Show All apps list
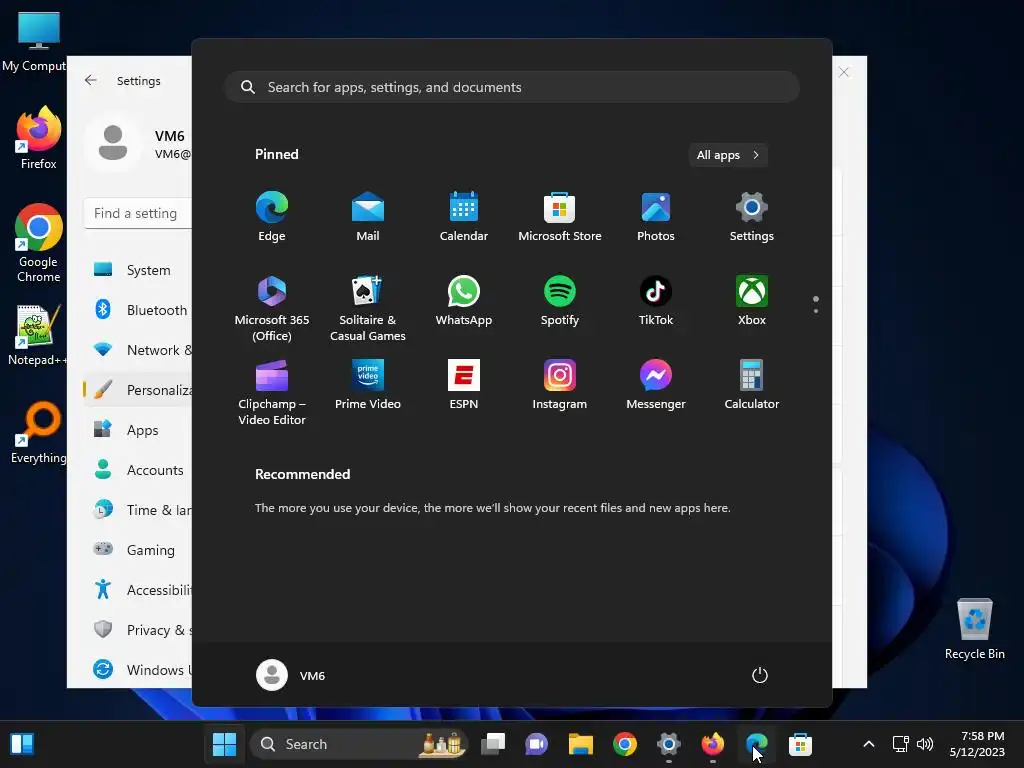Image resolution: width=1024 pixels, height=768 pixels. click(728, 155)
